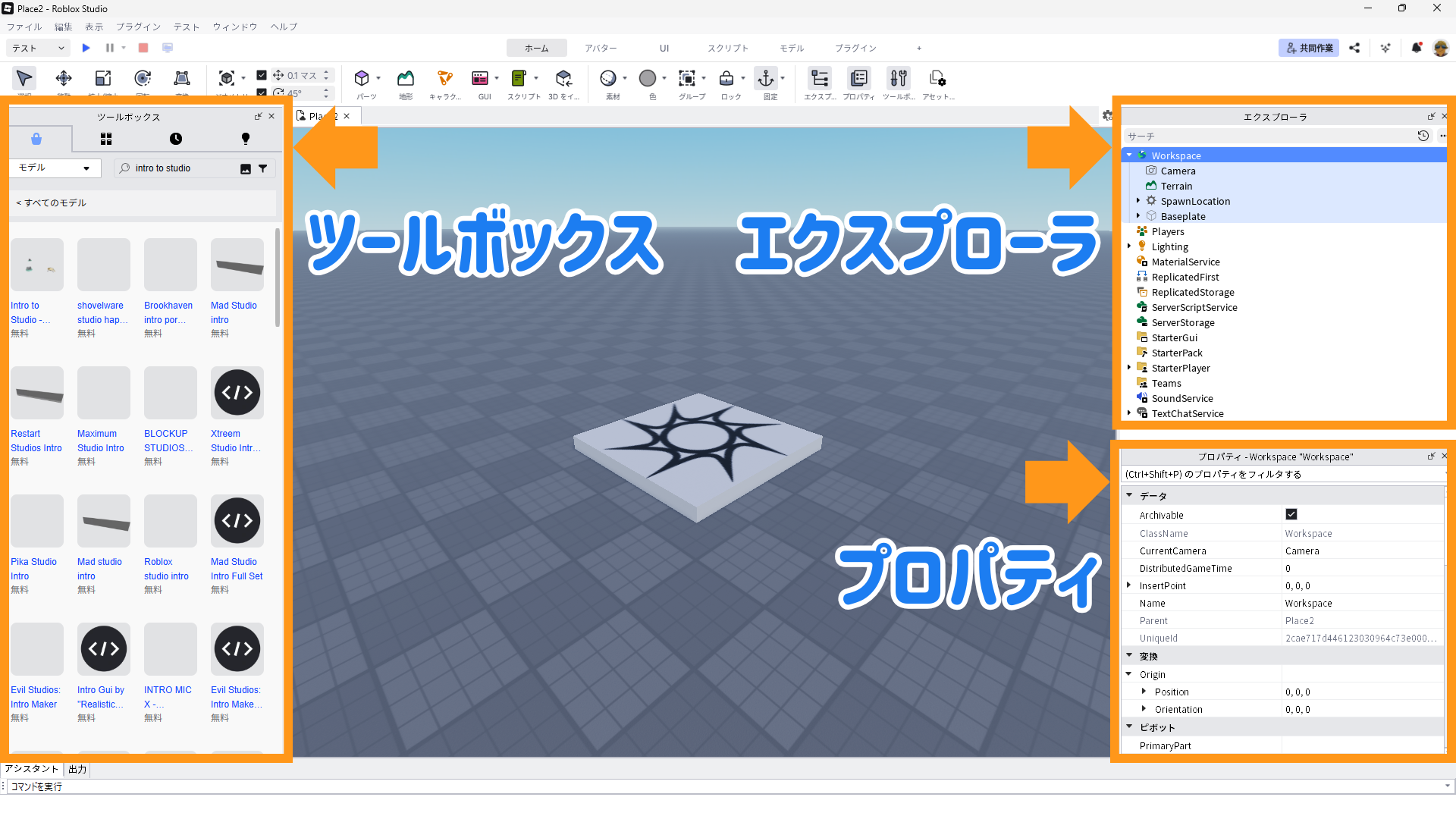Expand the Lighting tree node
Viewport: 1456px width, 819px height.
pos(1129,246)
